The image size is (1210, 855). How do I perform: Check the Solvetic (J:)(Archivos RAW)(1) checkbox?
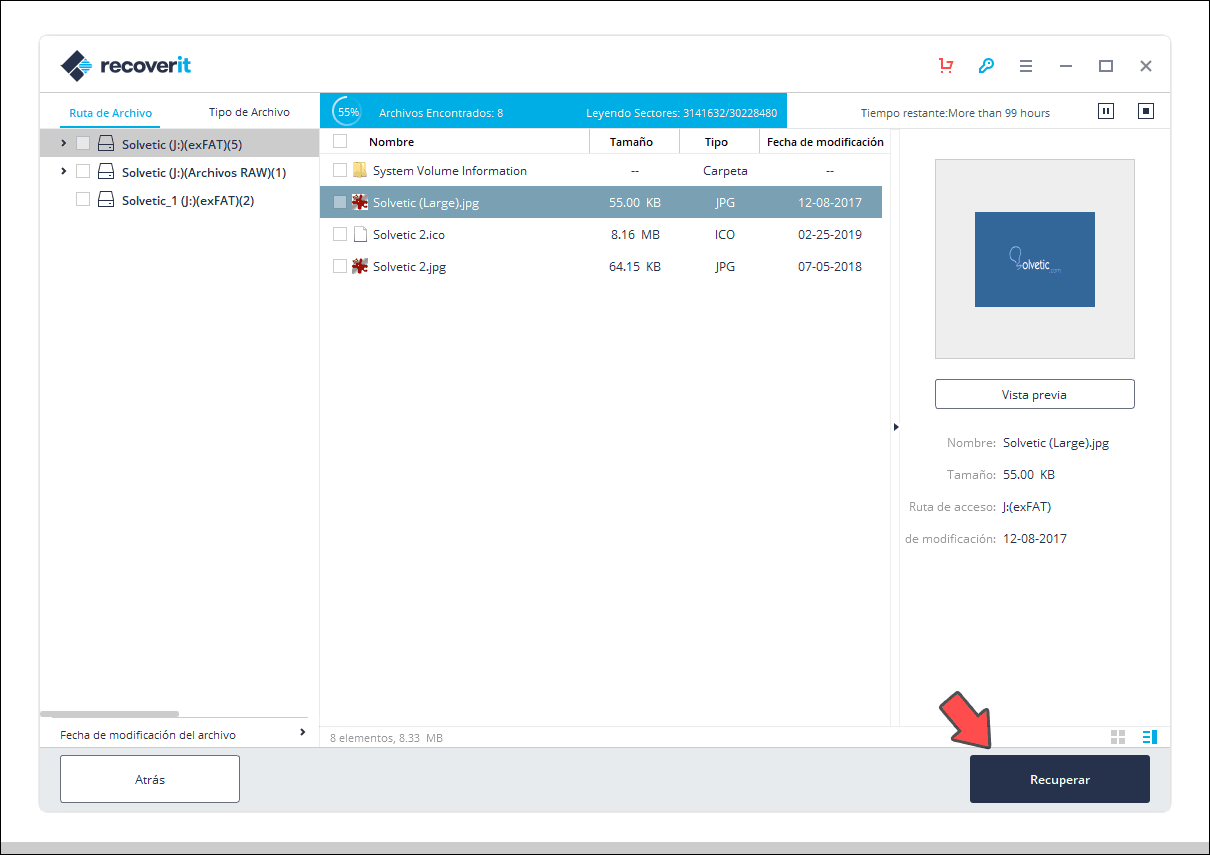pyautogui.click(x=83, y=172)
